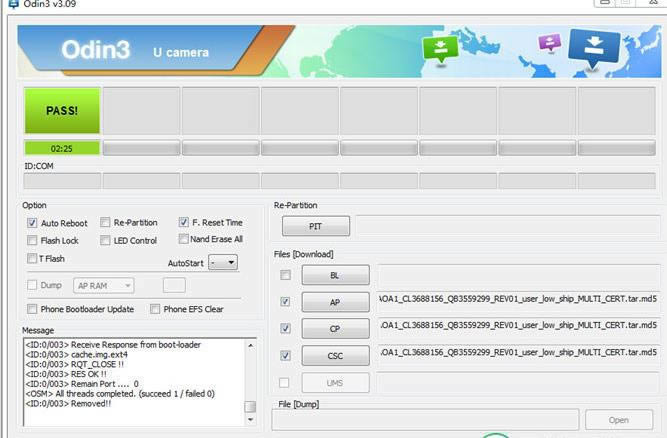Click the blue download icon in banner

(x=595, y=46)
